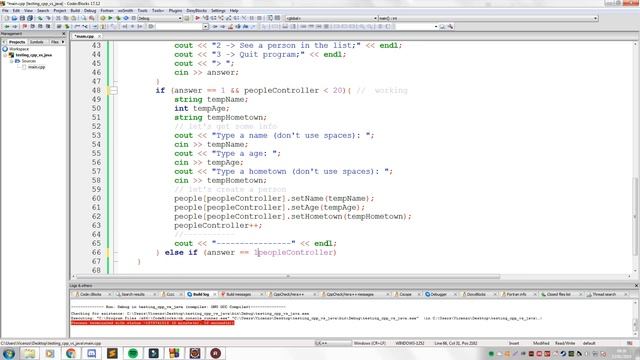Open the Debug menu
The height and width of the screenshot is (360, 640).
pyautogui.click(x=90, y=11)
